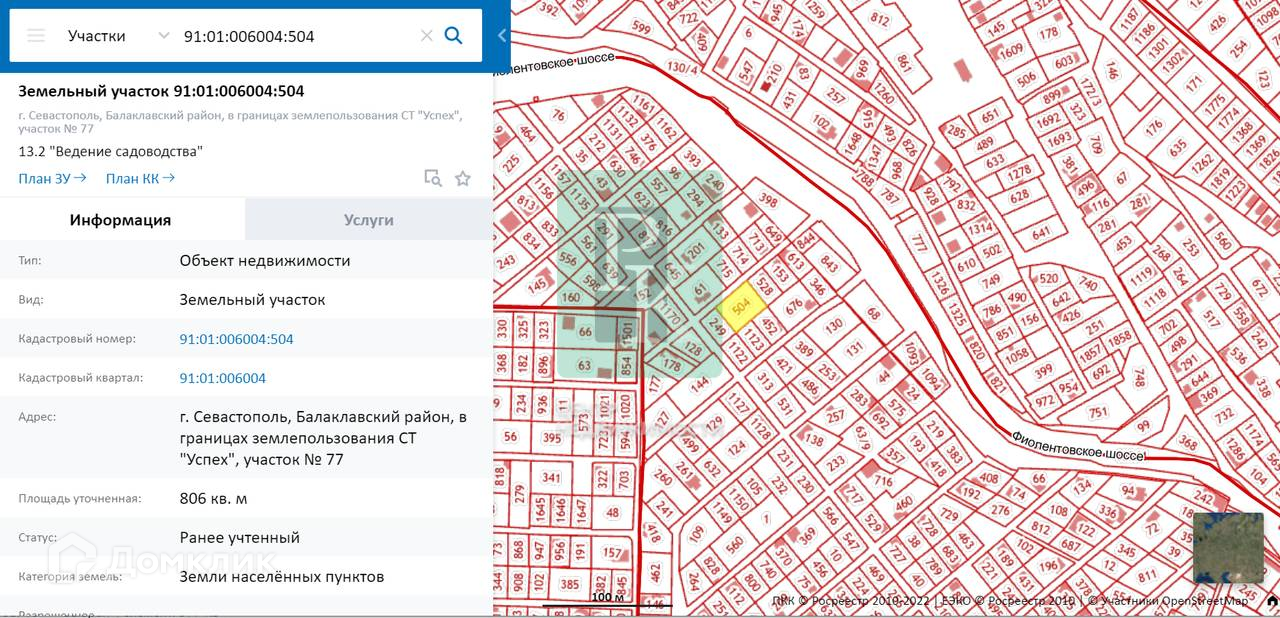Open cadastral number link 91:01:006004:504
The height and width of the screenshot is (618, 1280).
pos(236,339)
